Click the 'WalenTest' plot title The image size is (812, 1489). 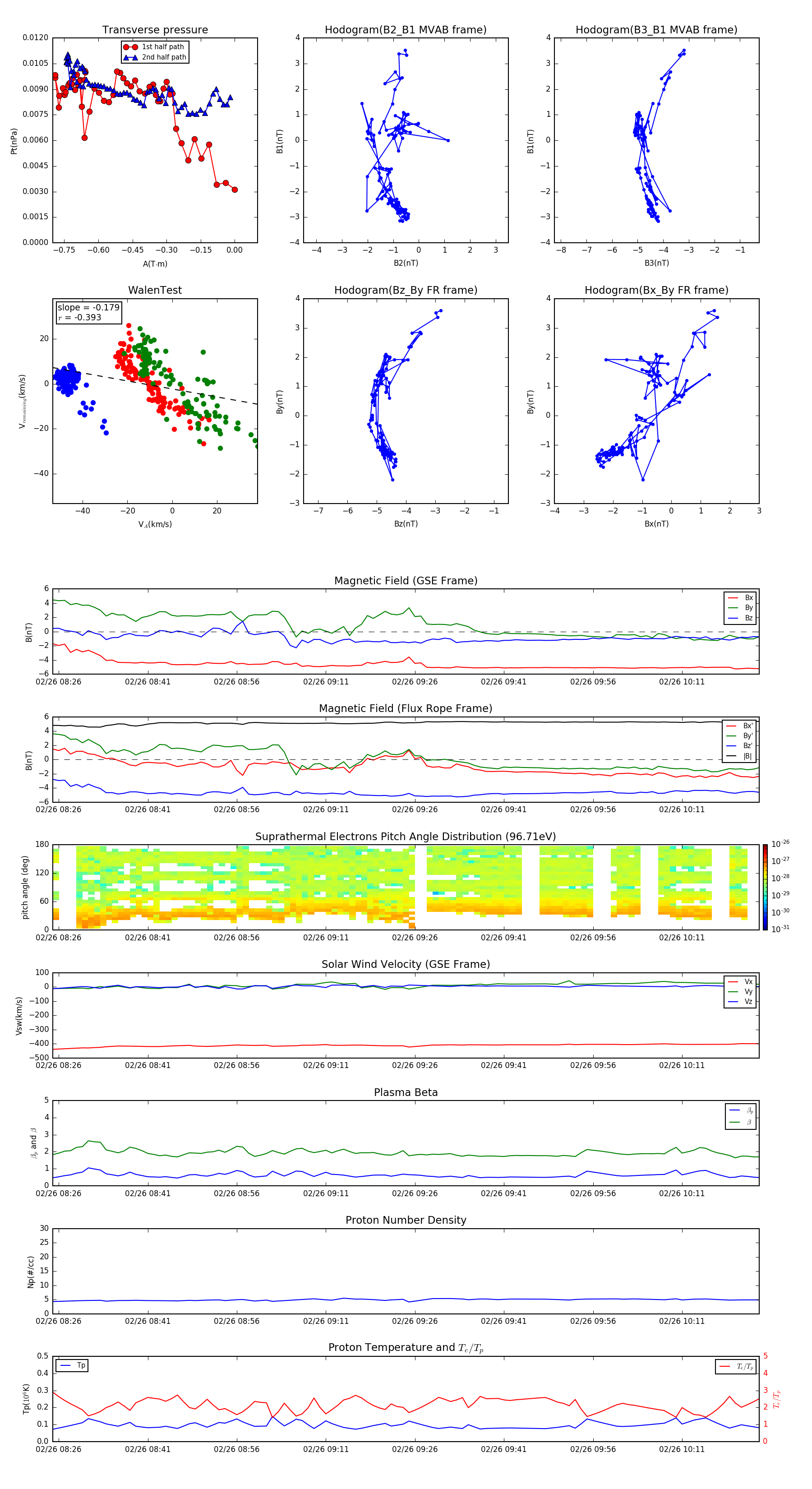tap(155, 290)
